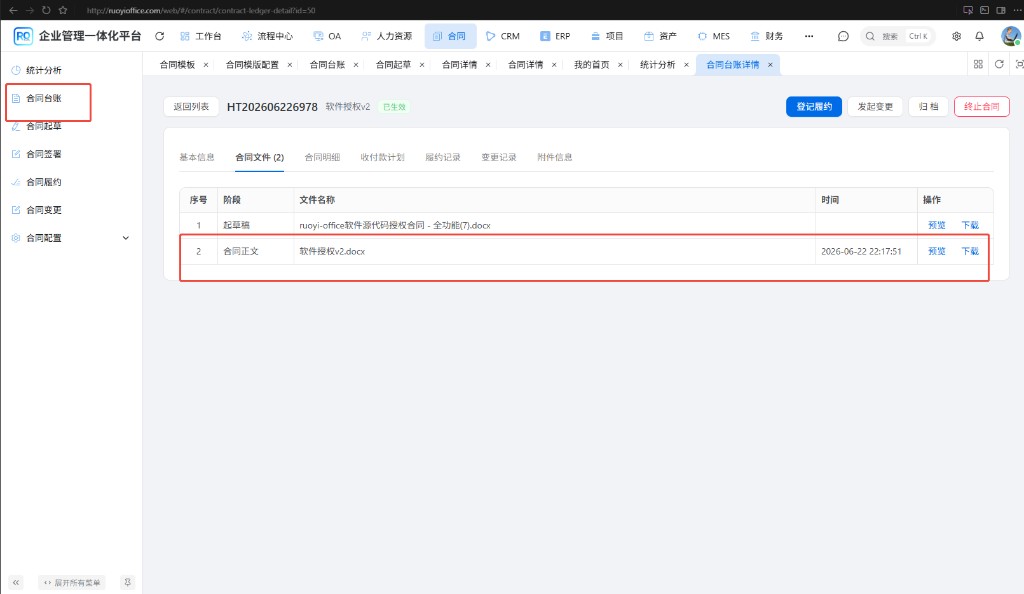Switch to the 统计分析 page tab
The height and width of the screenshot is (594, 1024).
tap(658, 65)
